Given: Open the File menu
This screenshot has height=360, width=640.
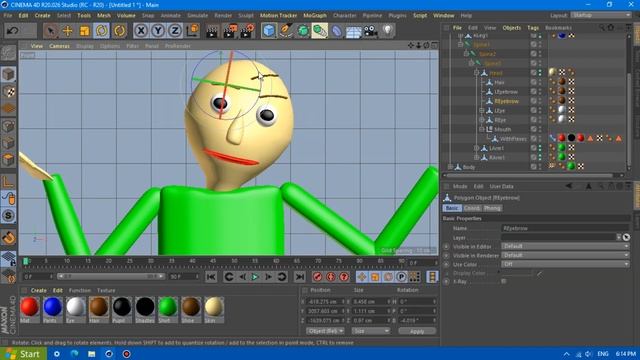Looking at the screenshot, I should (8, 16).
